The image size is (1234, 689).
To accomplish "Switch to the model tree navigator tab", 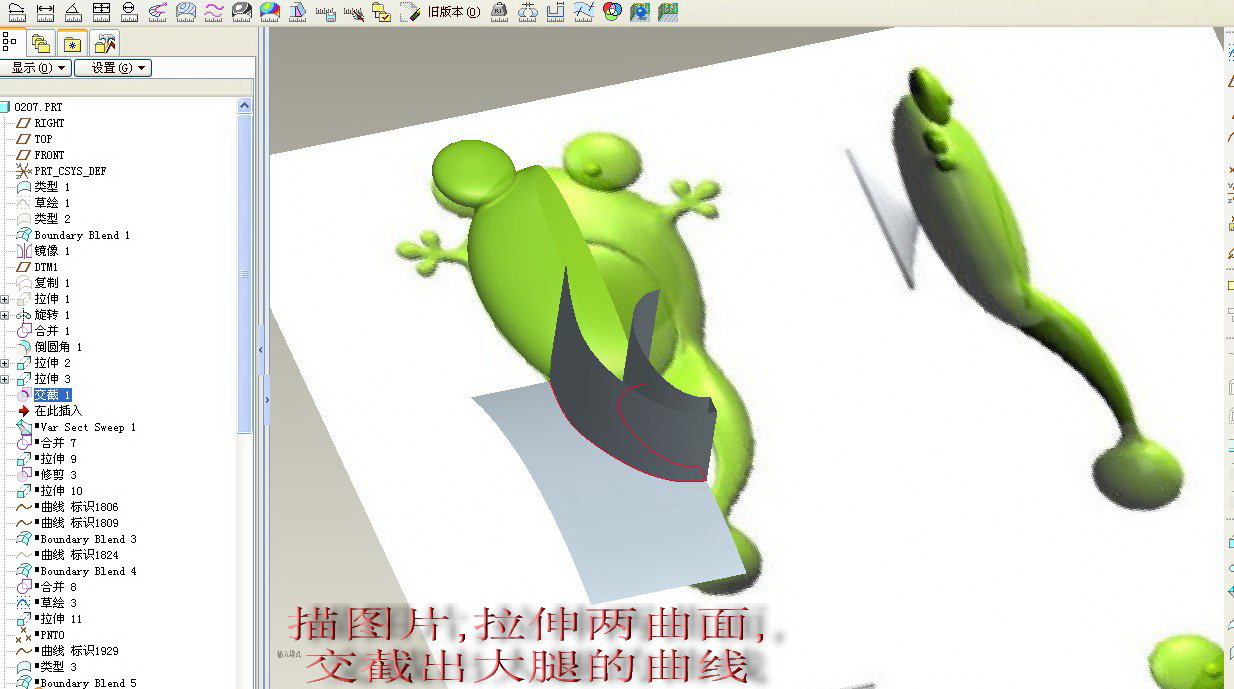I will click(x=12, y=42).
